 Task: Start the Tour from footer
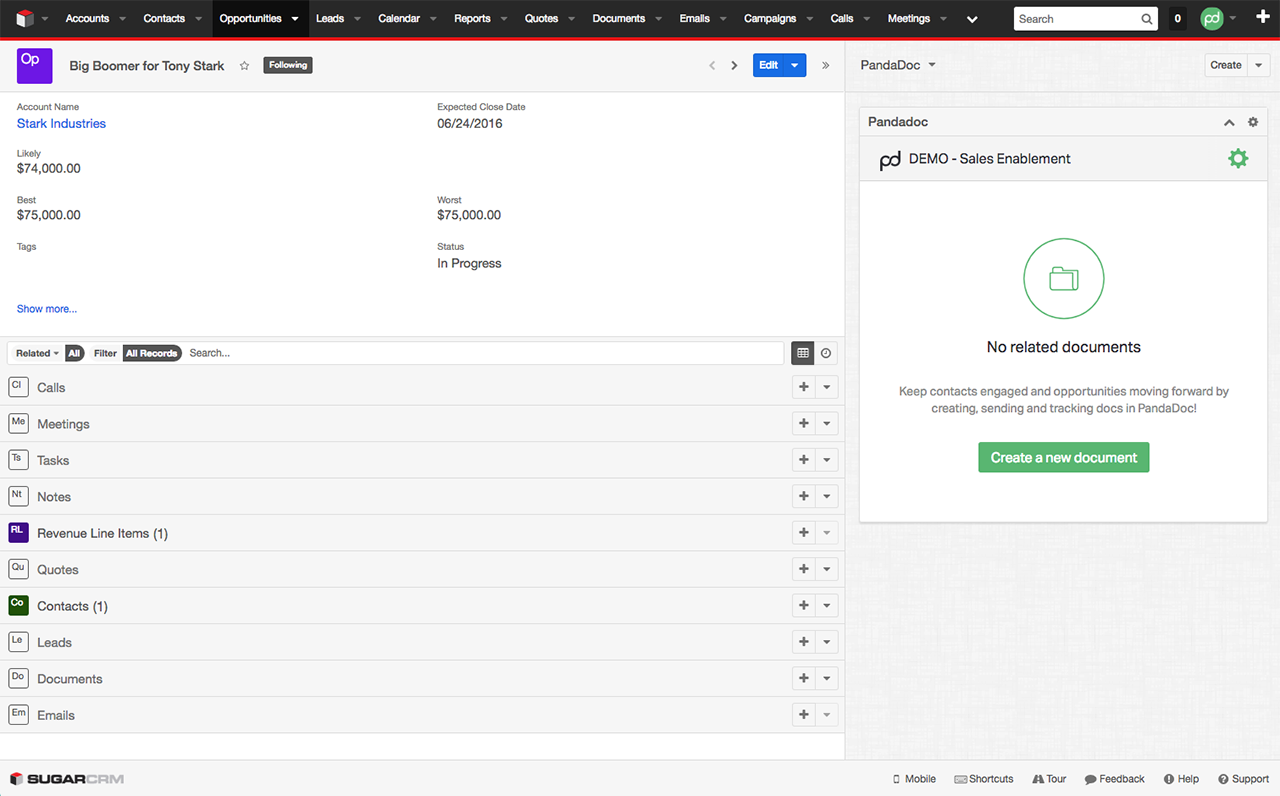[1049, 779]
